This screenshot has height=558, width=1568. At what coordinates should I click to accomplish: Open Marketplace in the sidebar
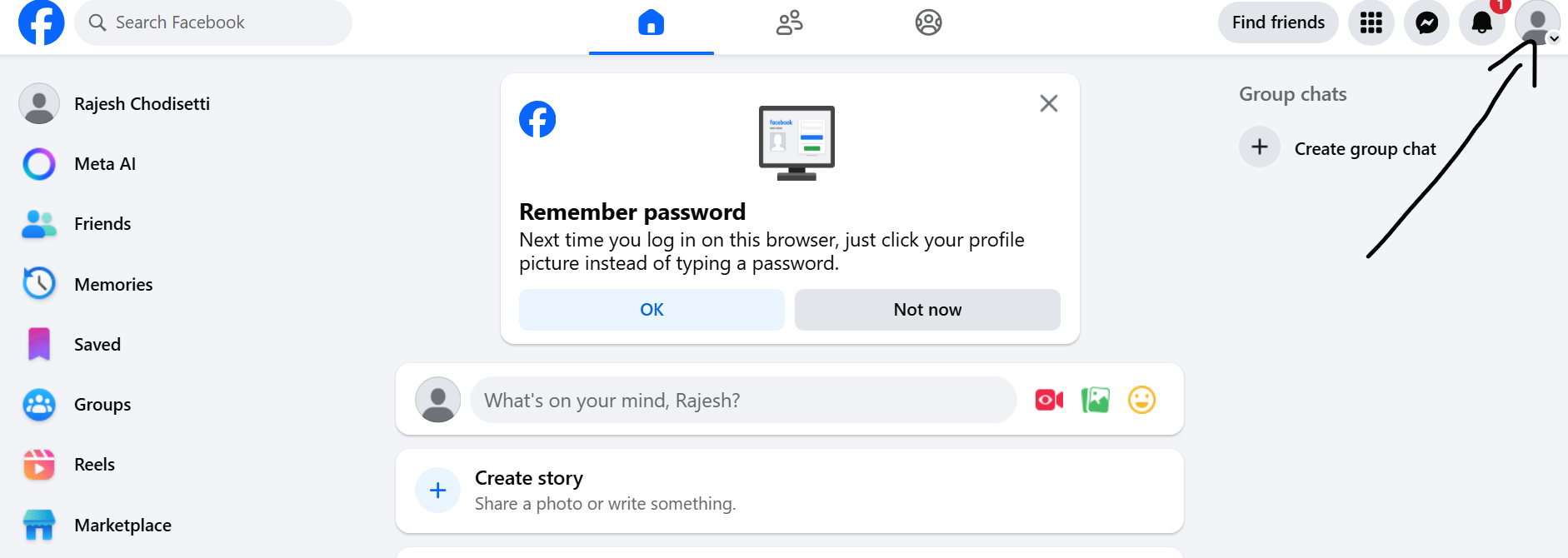point(122,525)
